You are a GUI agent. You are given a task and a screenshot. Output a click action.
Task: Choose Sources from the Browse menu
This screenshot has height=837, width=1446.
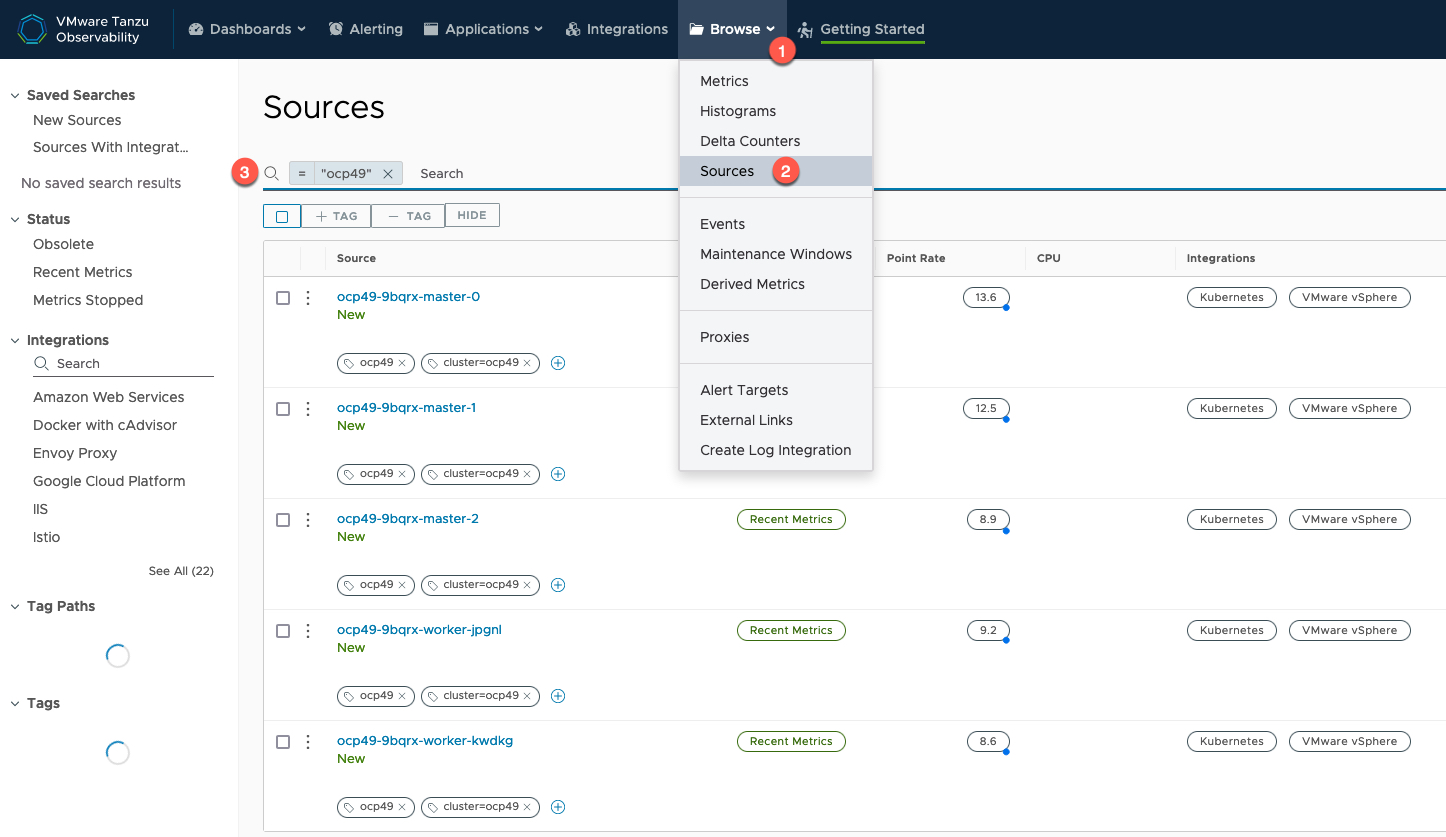click(776, 171)
